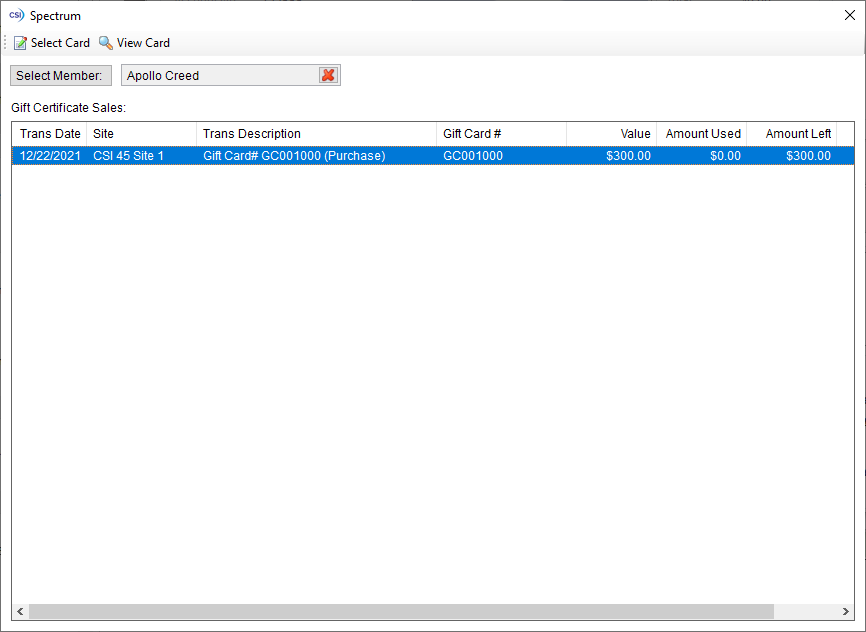Click the horizontal scrollbar left arrow
The image size is (866, 632).
pos(20,611)
